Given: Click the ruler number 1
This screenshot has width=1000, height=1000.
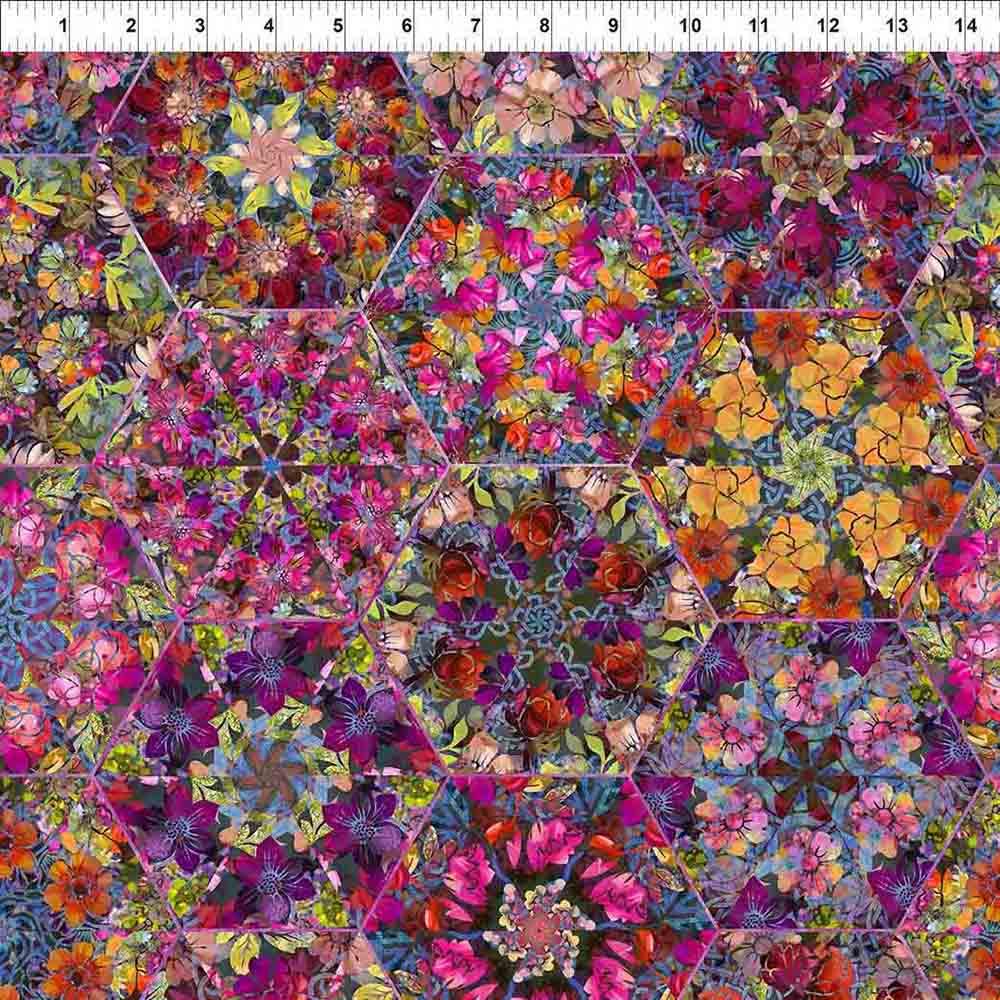Looking at the screenshot, I should (x=62, y=26).
